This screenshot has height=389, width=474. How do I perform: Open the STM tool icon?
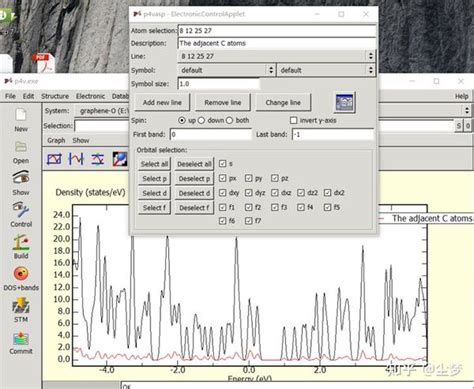(21, 306)
